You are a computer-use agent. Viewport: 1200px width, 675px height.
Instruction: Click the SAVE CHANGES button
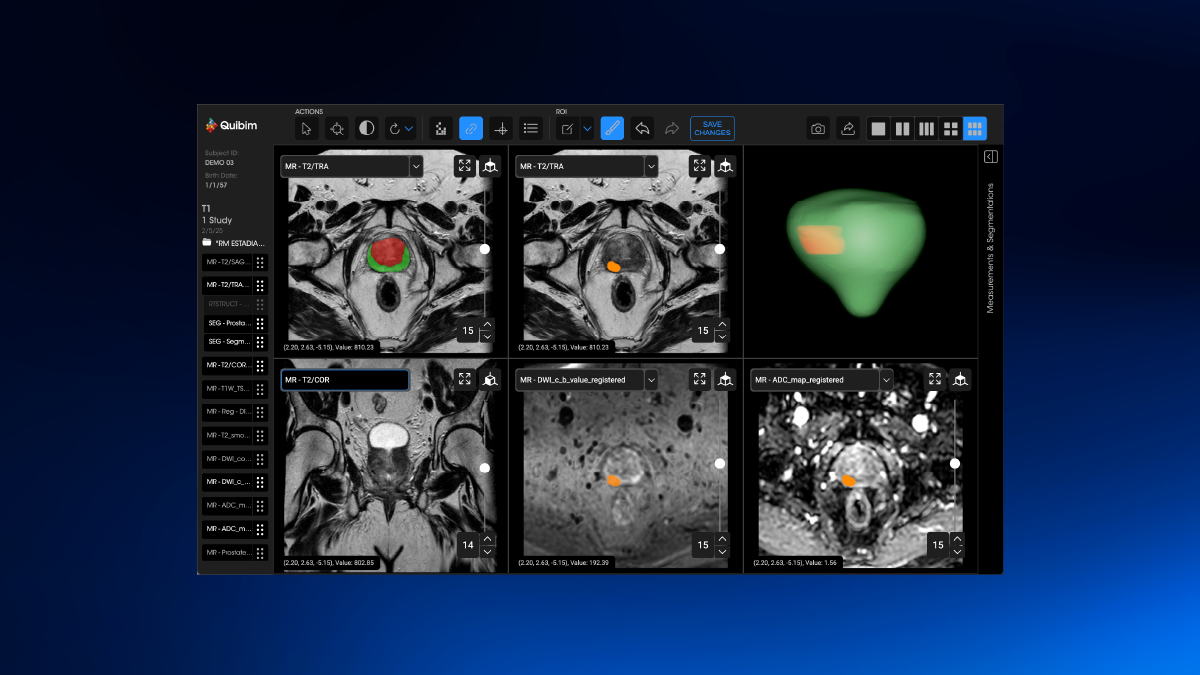(712, 128)
